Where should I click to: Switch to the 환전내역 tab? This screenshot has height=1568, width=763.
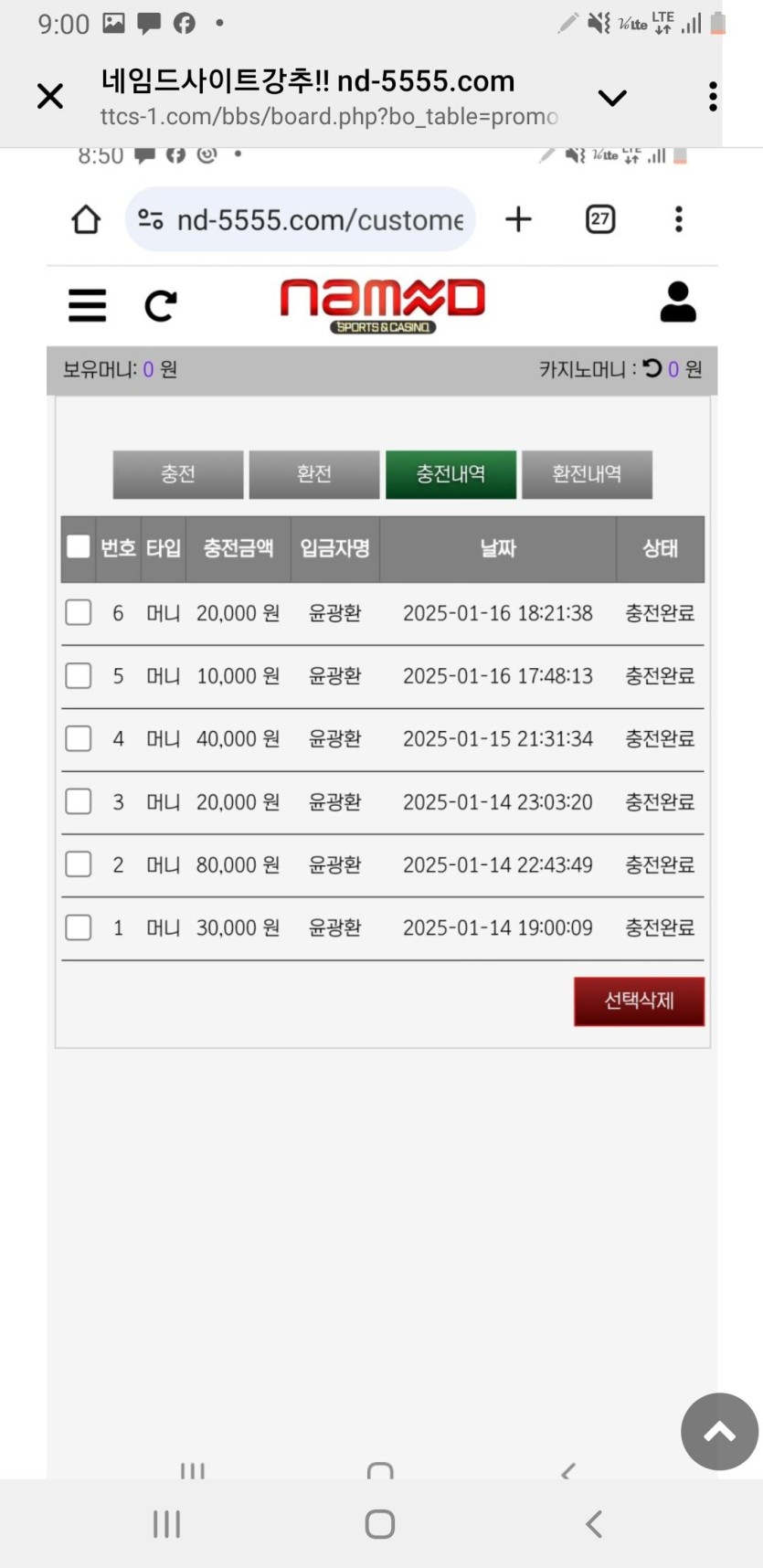coord(587,474)
